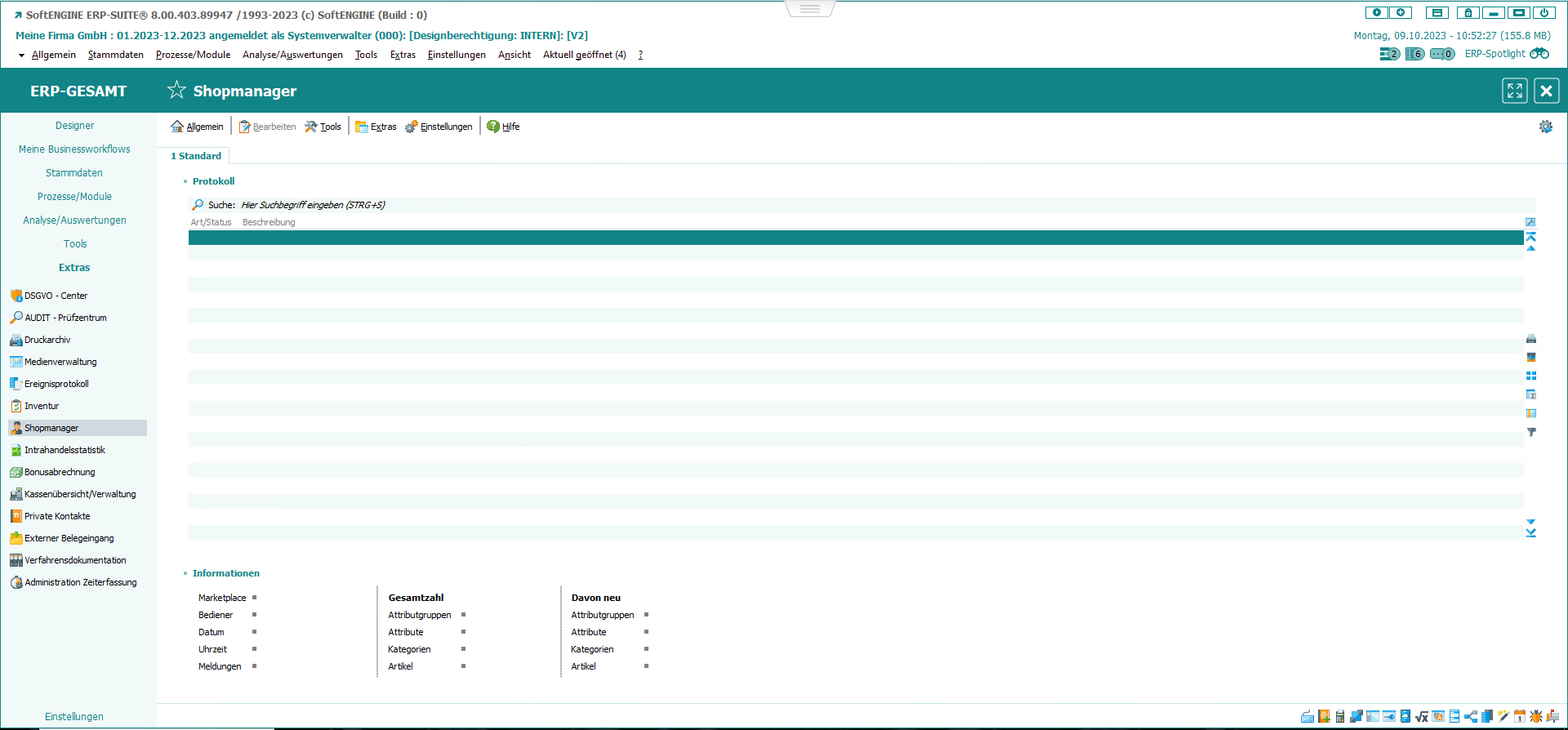Click the plus circle button at top right
Image resolution: width=1568 pixels, height=730 pixels.
coord(1401,12)
